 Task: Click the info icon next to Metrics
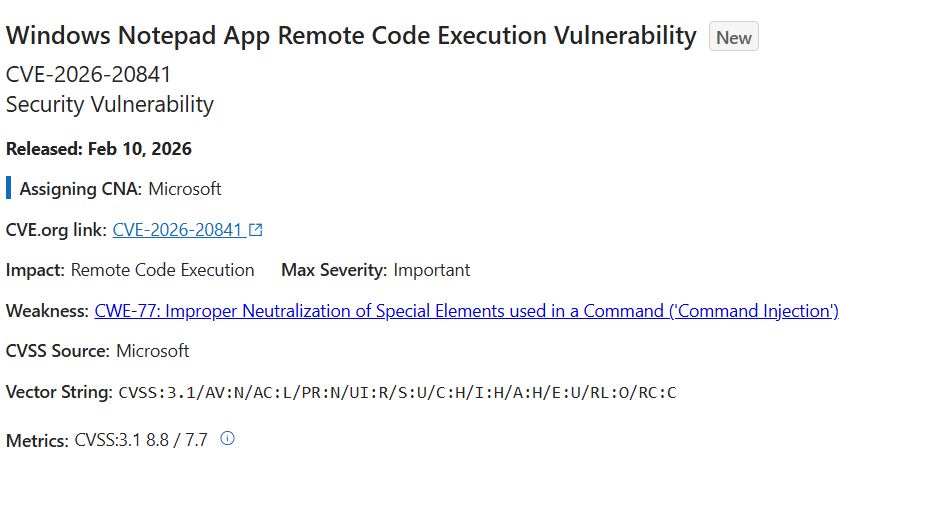227,438
